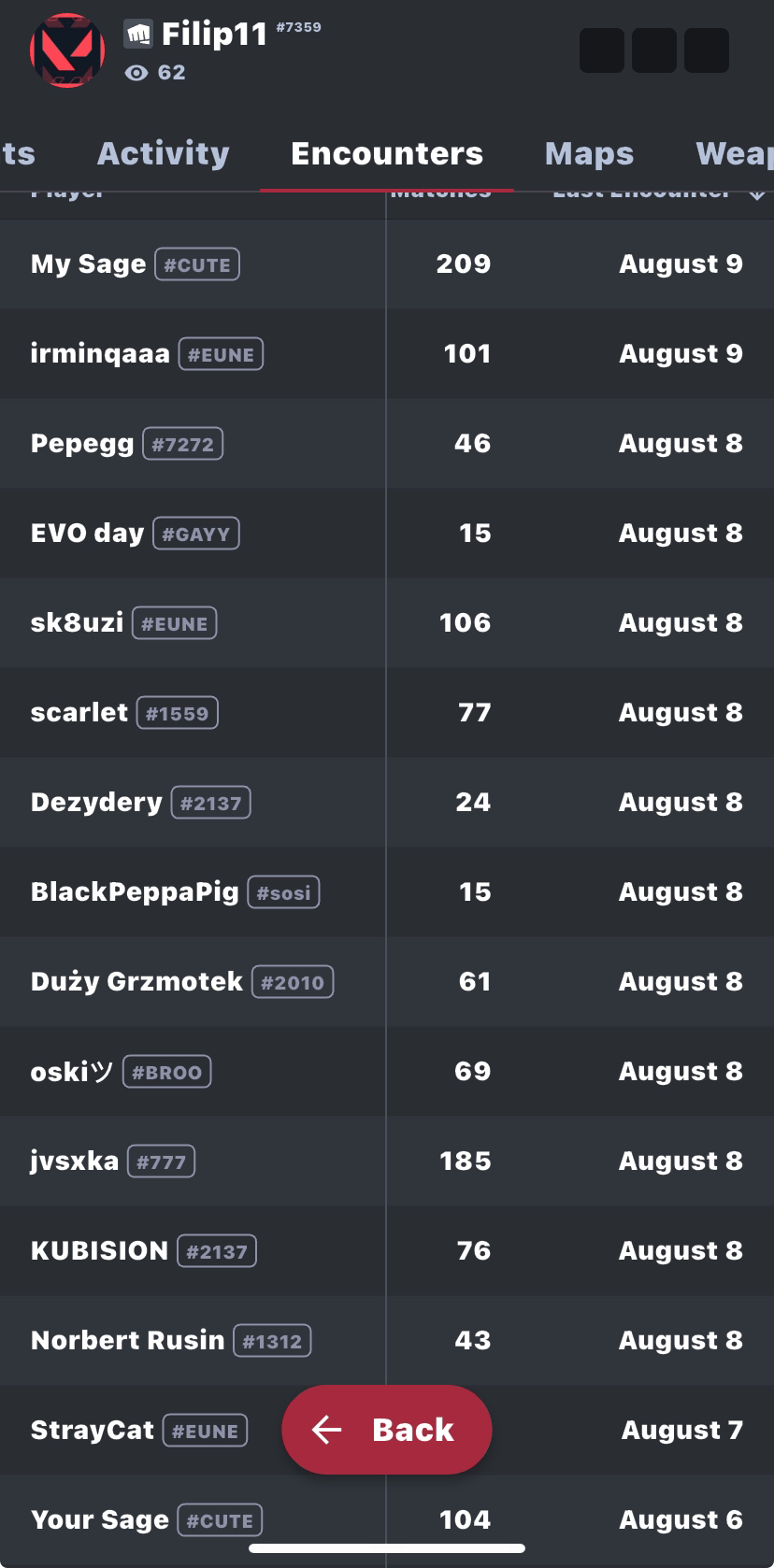Viewport: 774px width, 1568px height.
Task: Tap the last dark square header button
Action: 707,50
